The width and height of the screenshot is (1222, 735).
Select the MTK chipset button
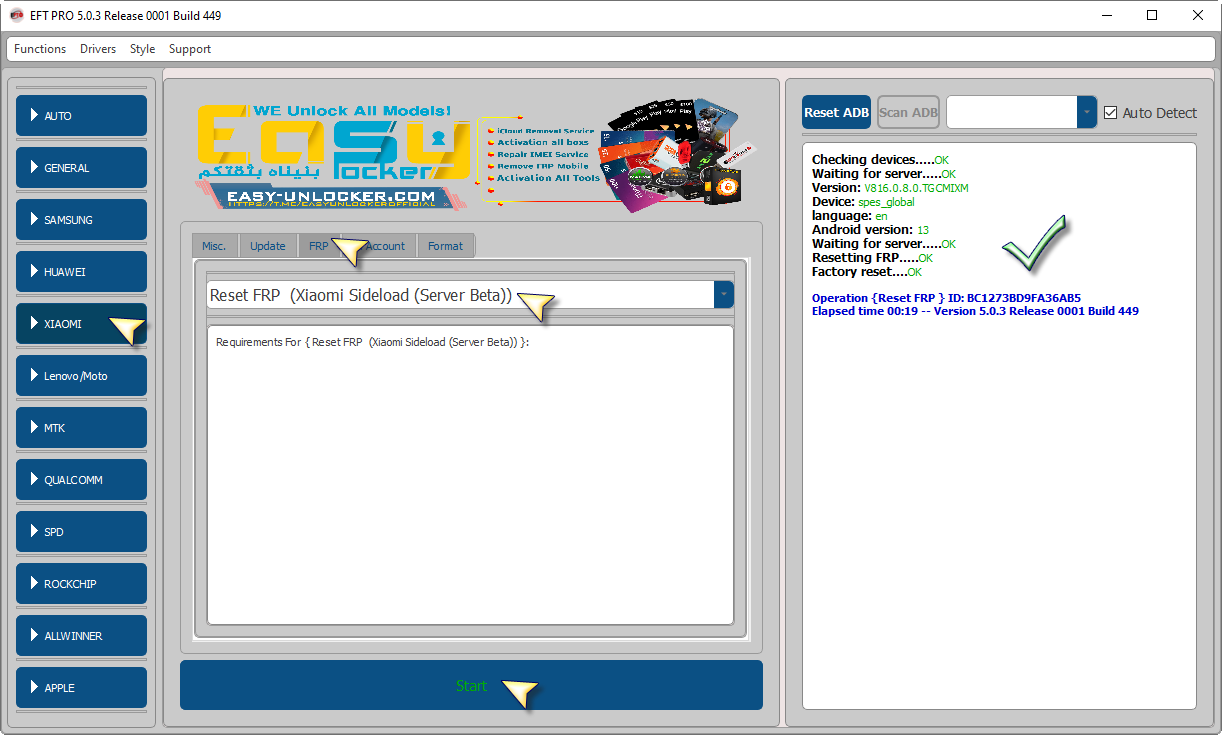pos(82,428)
